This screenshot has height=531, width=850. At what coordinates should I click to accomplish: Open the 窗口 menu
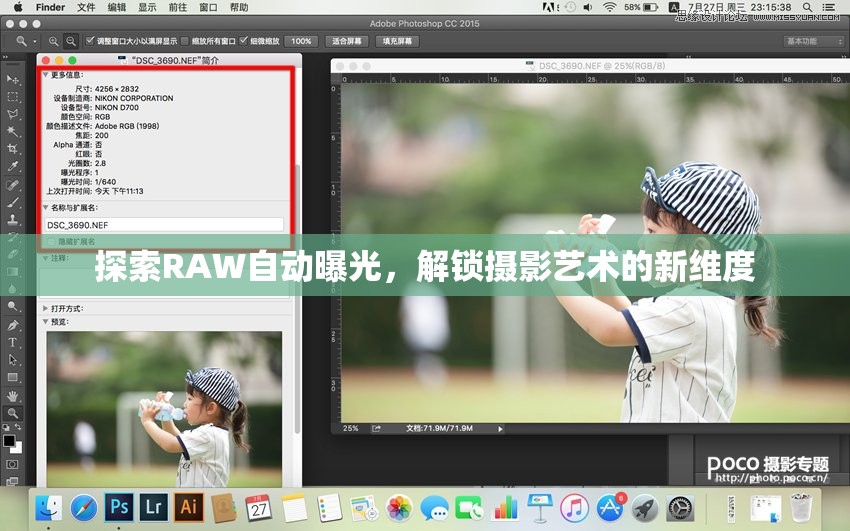click(208, 7)
